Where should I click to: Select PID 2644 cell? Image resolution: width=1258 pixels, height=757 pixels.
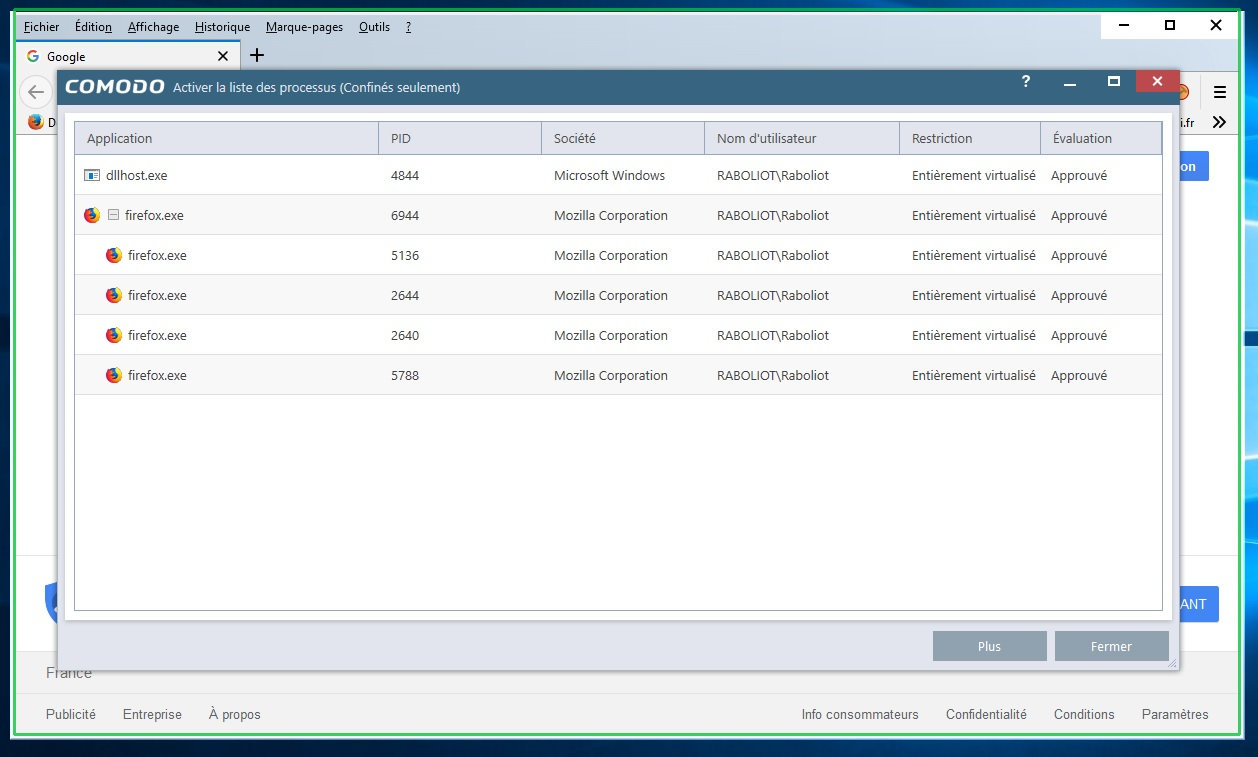click(405, 295)
